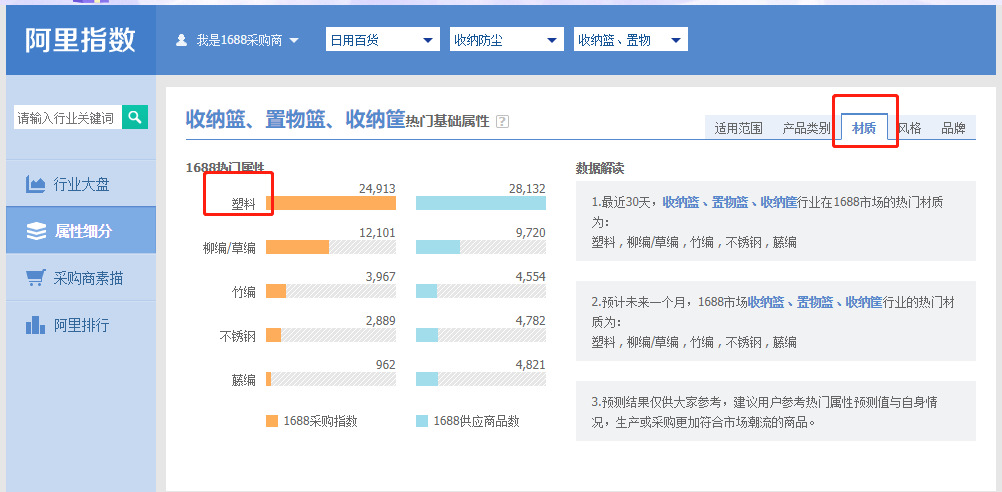Click the 阿里指数 logo

[81, 40]
